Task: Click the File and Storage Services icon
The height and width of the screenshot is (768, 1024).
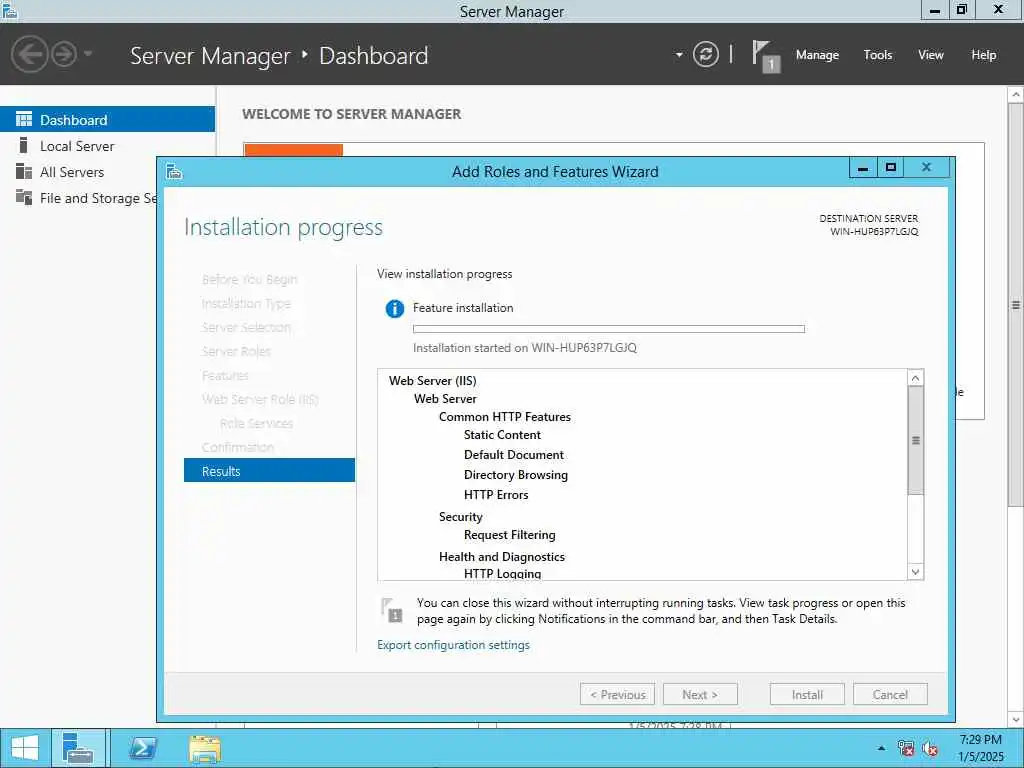Action: 24,197
